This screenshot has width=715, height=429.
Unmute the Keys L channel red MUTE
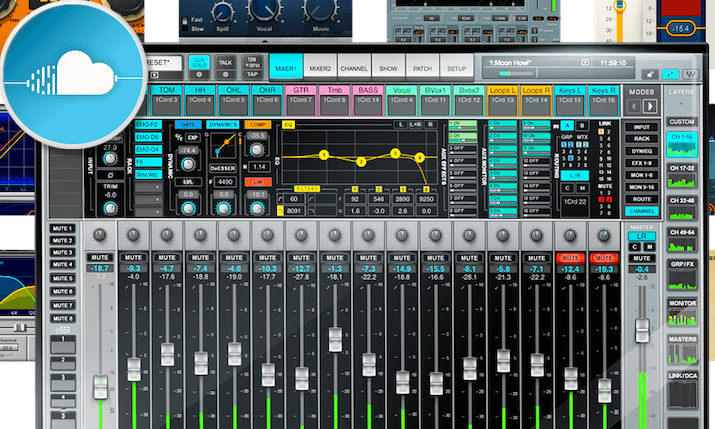pos(570,258)
